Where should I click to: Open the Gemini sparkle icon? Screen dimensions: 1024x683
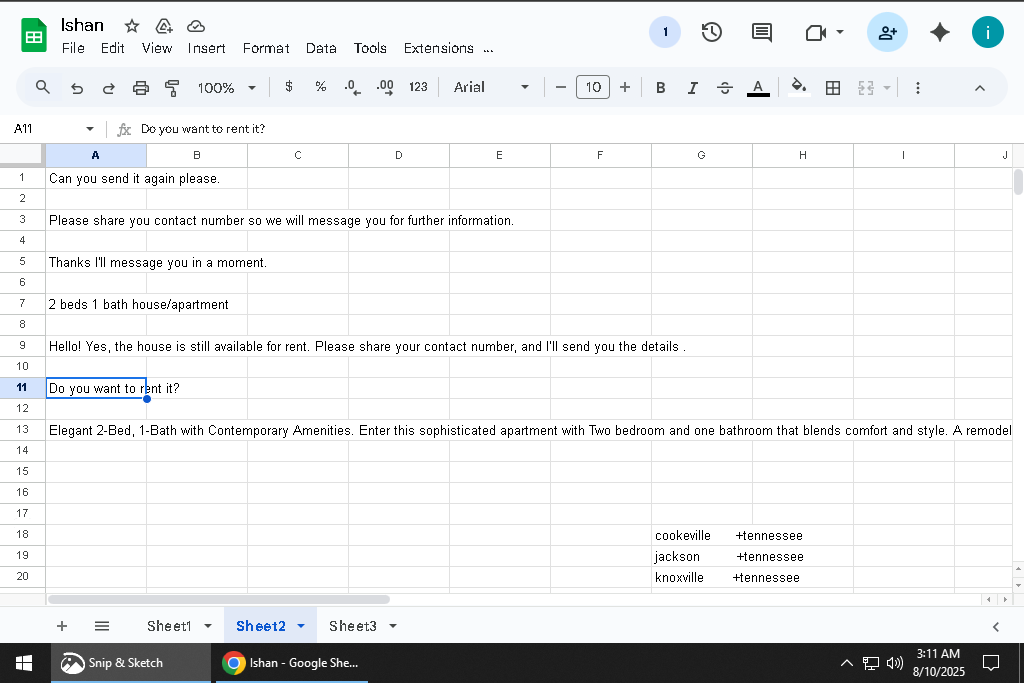[939, 32]
